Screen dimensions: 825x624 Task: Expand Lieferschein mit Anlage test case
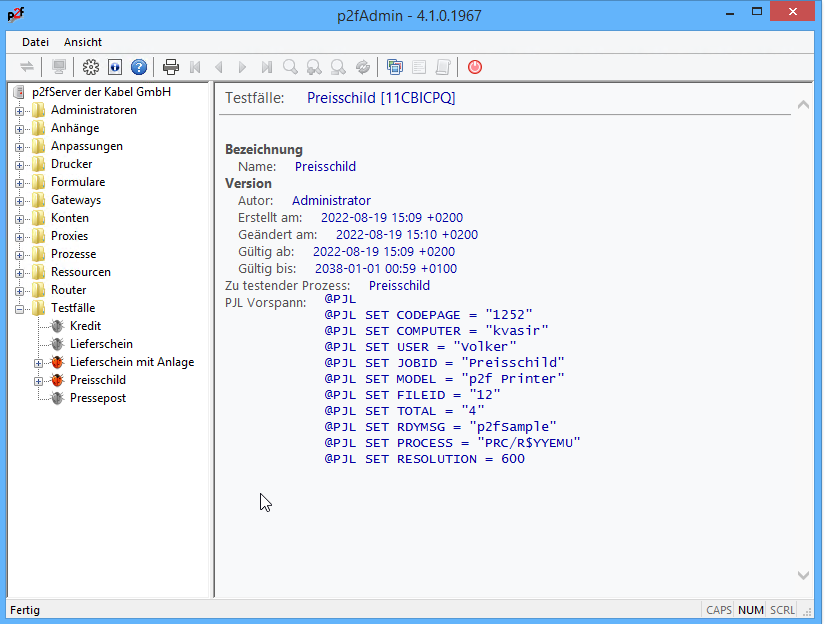click(38, 363)
